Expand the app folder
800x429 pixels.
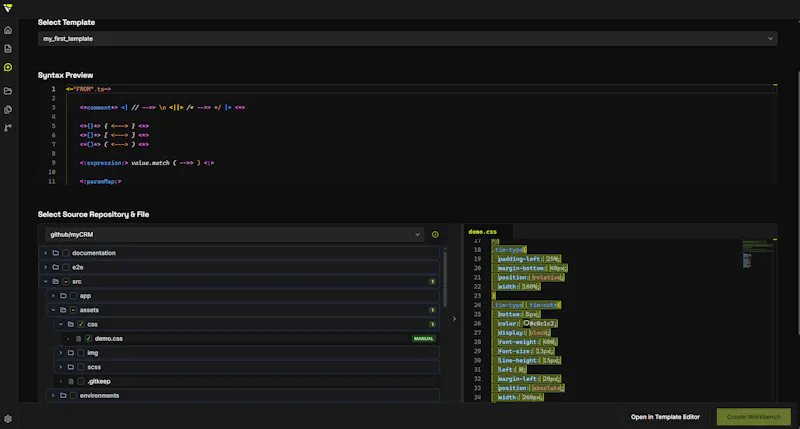pos(53,296)
